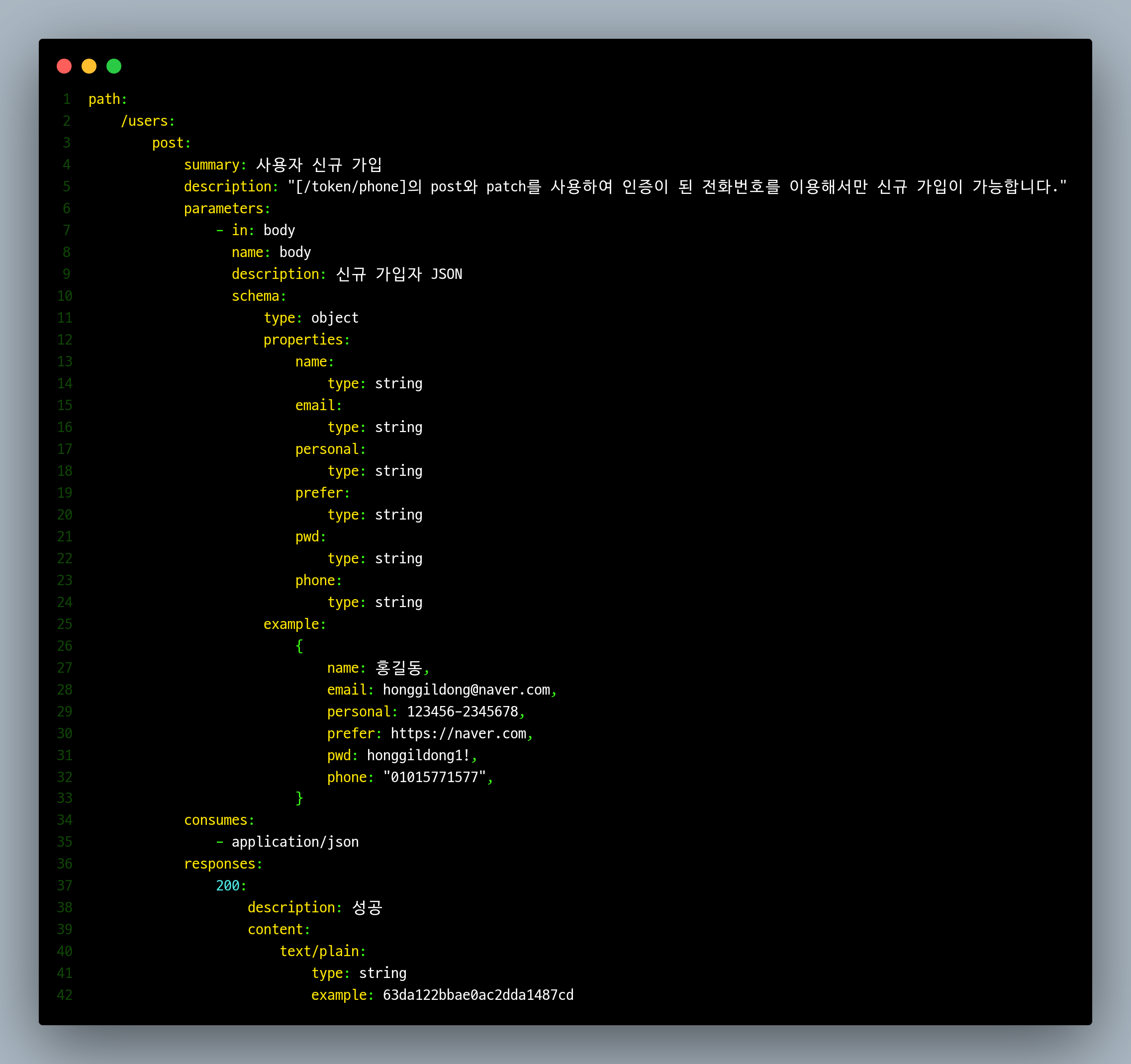Click 'type: string' on line 22
1131x1064 pixels.
[375, 559]
